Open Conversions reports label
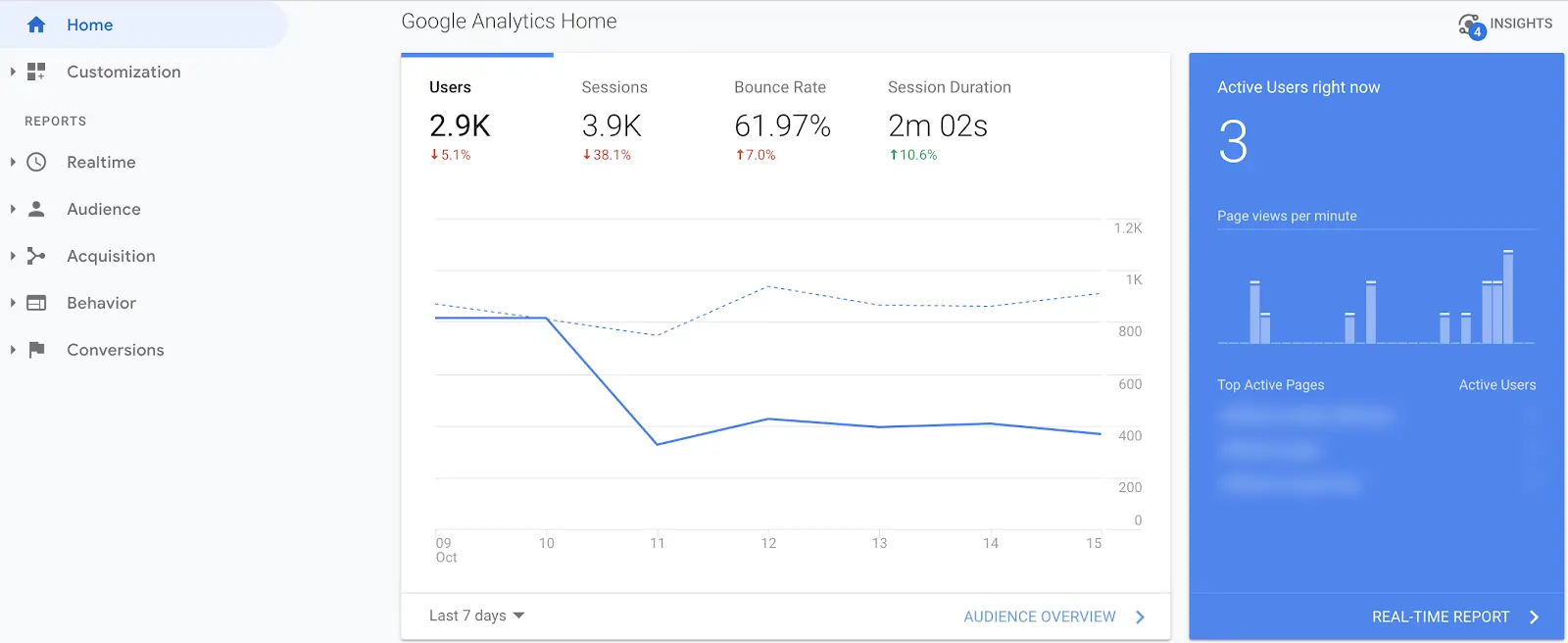1568x643 pixels. click(x=116, y=350)
